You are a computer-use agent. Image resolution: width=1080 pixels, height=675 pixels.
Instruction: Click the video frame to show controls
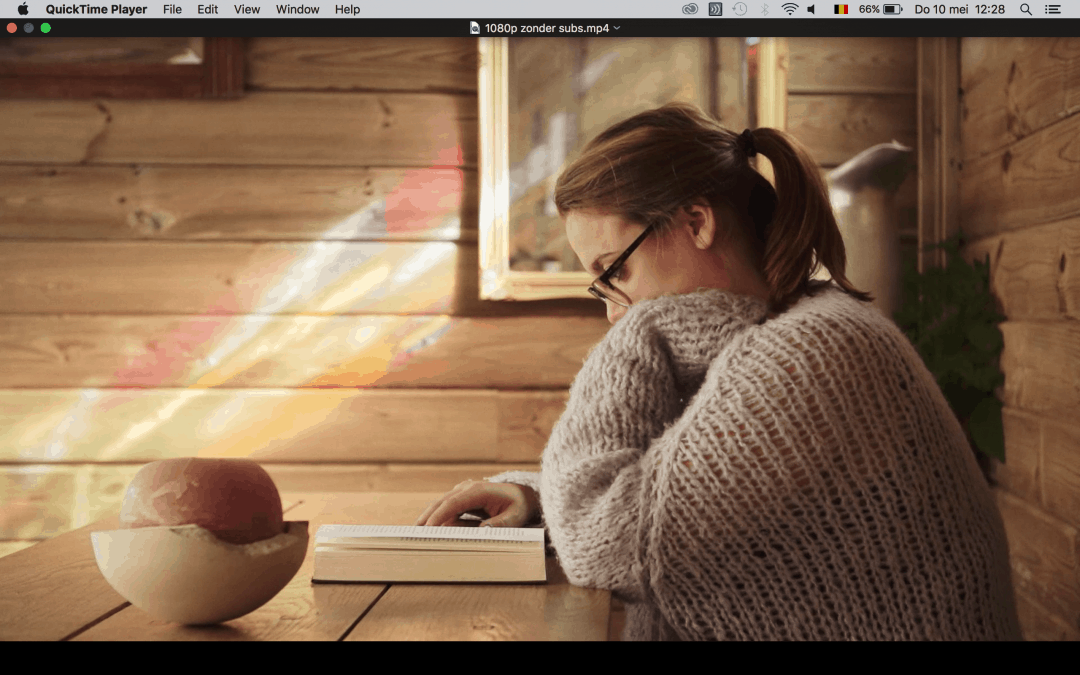[x=540, y=339]
